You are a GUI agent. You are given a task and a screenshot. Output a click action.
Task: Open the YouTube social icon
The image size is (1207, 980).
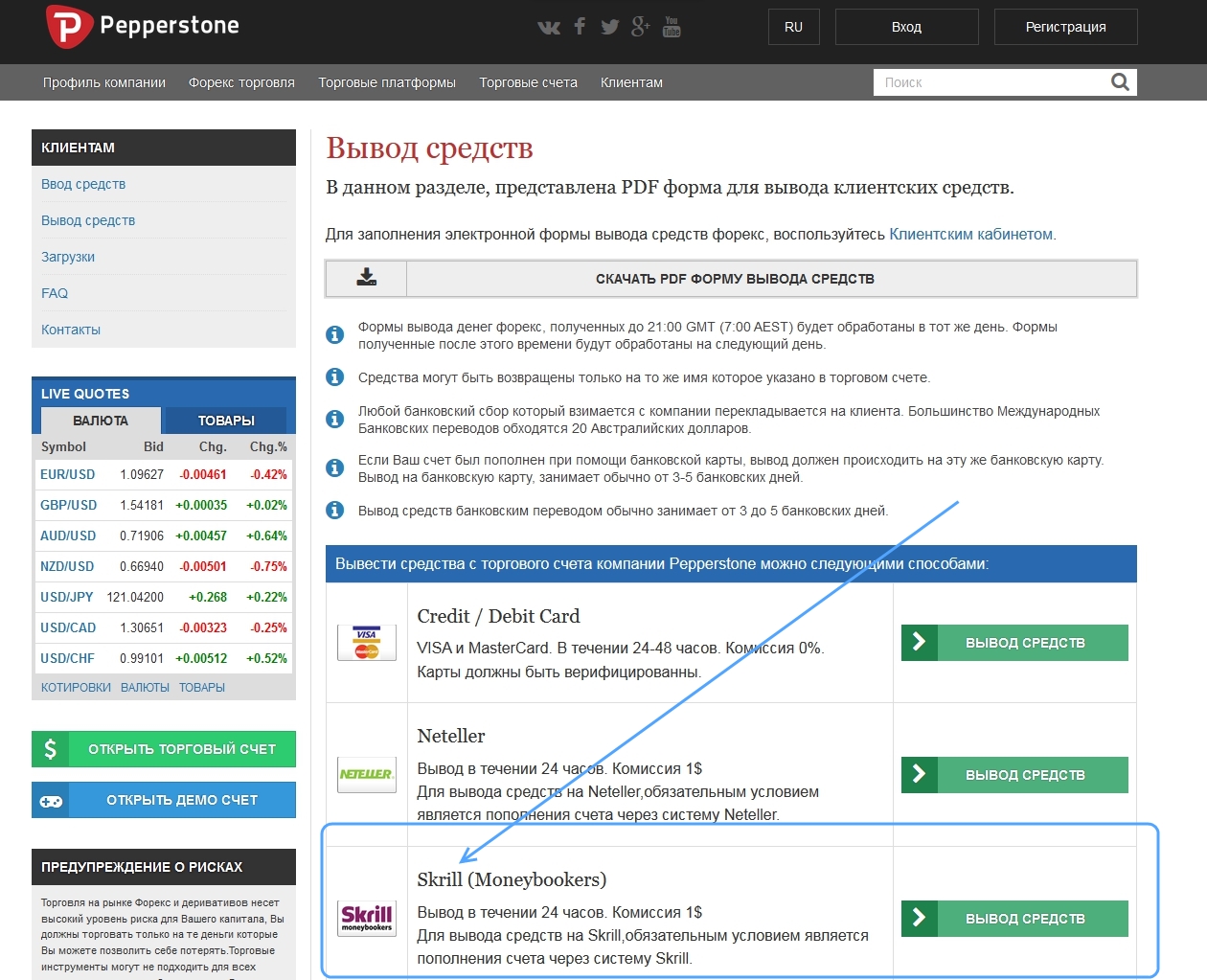coord(672,26)
